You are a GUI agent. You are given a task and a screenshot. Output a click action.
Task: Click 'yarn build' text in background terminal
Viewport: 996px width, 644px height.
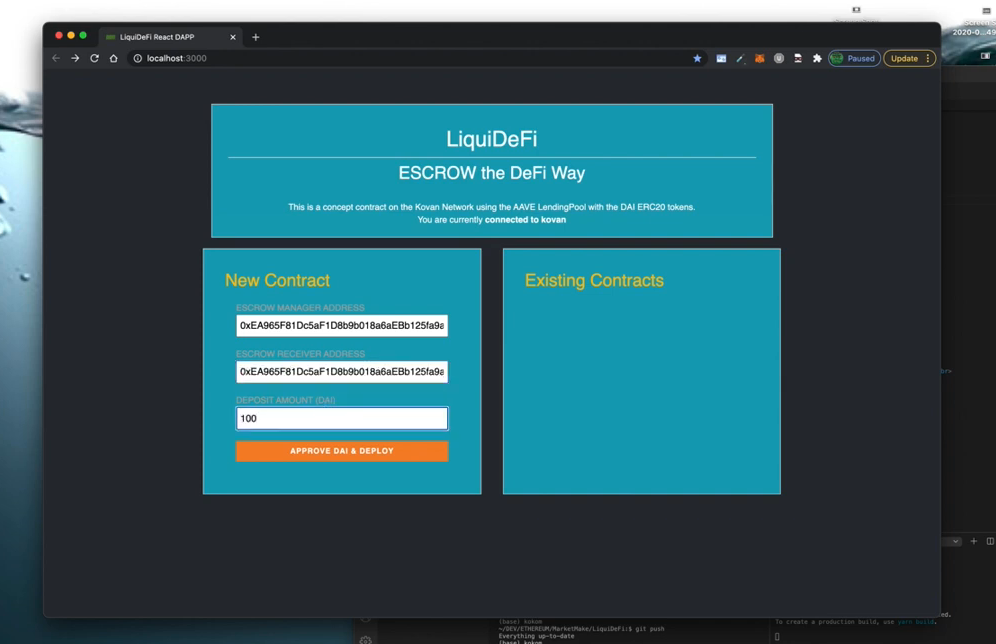point(915,622)
